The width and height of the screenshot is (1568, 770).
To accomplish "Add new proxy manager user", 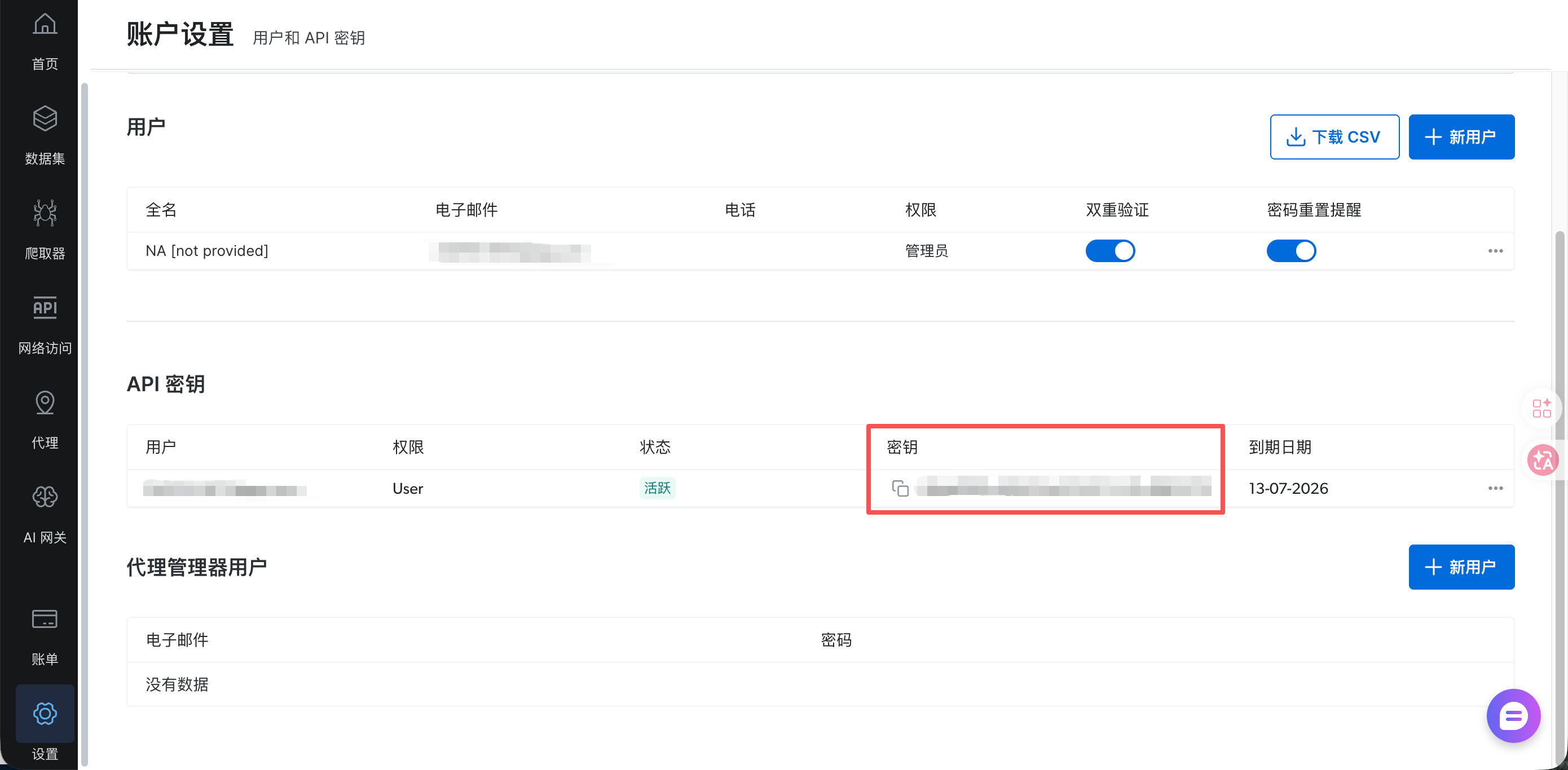I will click(1461, 567).
